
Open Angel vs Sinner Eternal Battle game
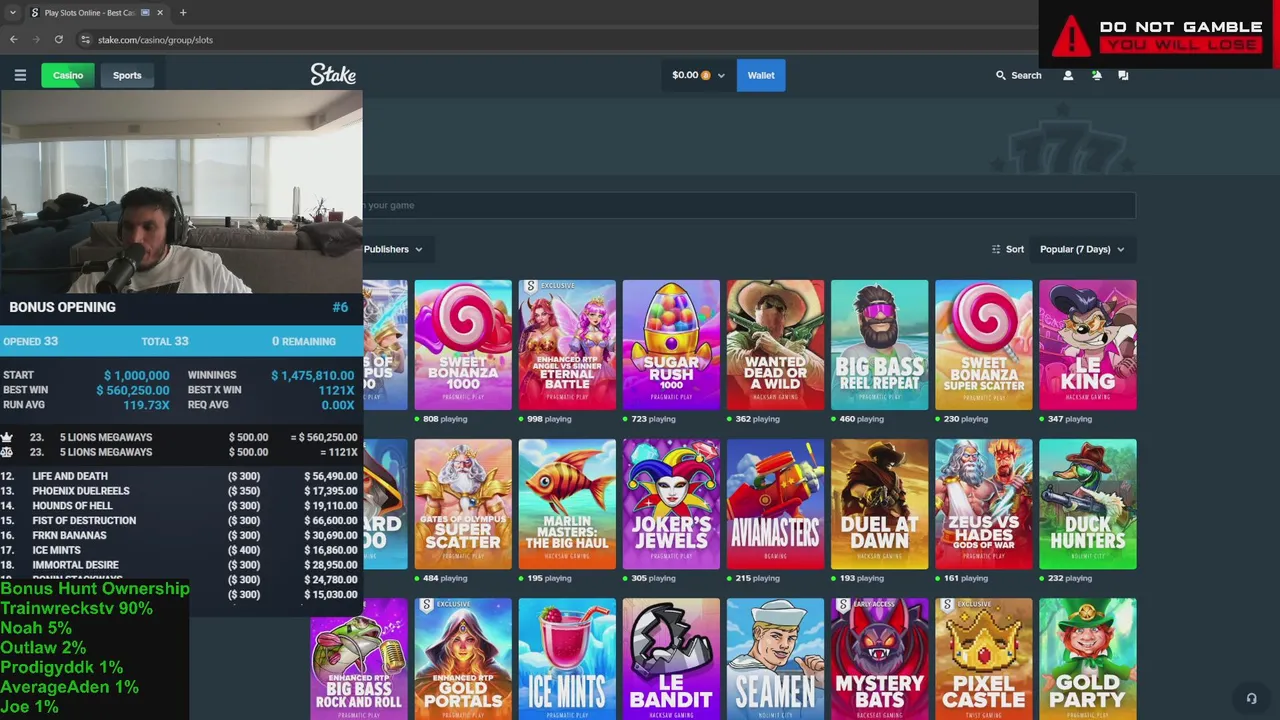(567, 345)
